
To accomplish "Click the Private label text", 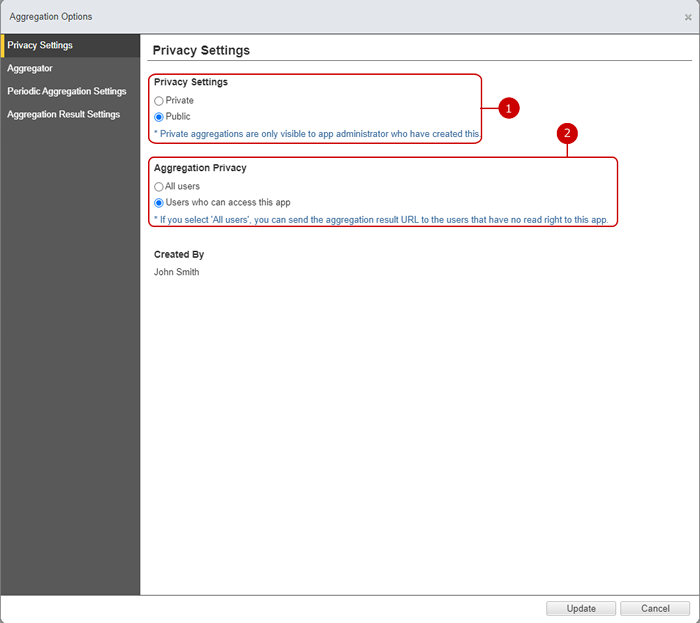I will (179, 100).
